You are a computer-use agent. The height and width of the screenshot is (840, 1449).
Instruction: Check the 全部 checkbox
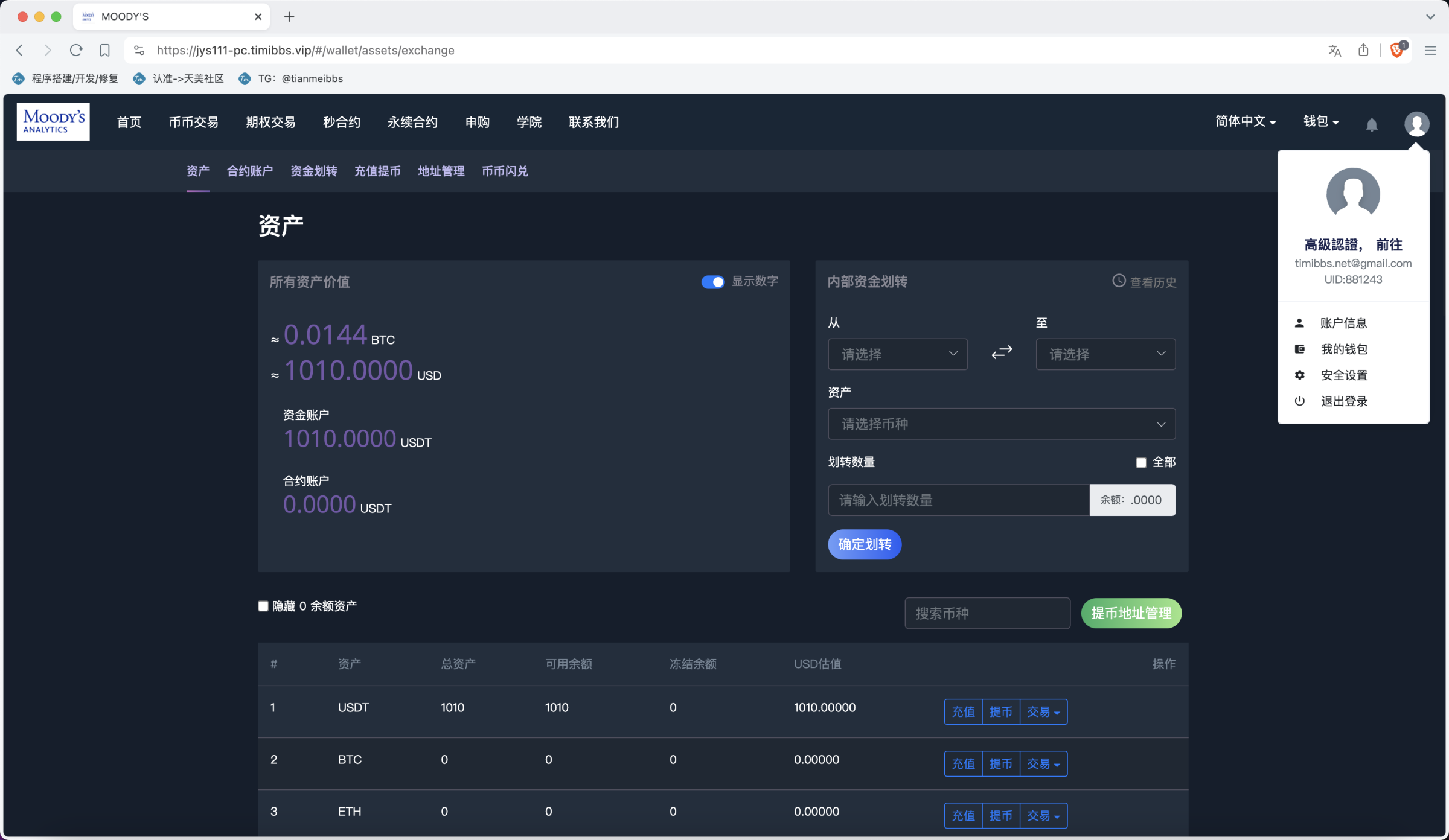click(x=1140, y=463)
